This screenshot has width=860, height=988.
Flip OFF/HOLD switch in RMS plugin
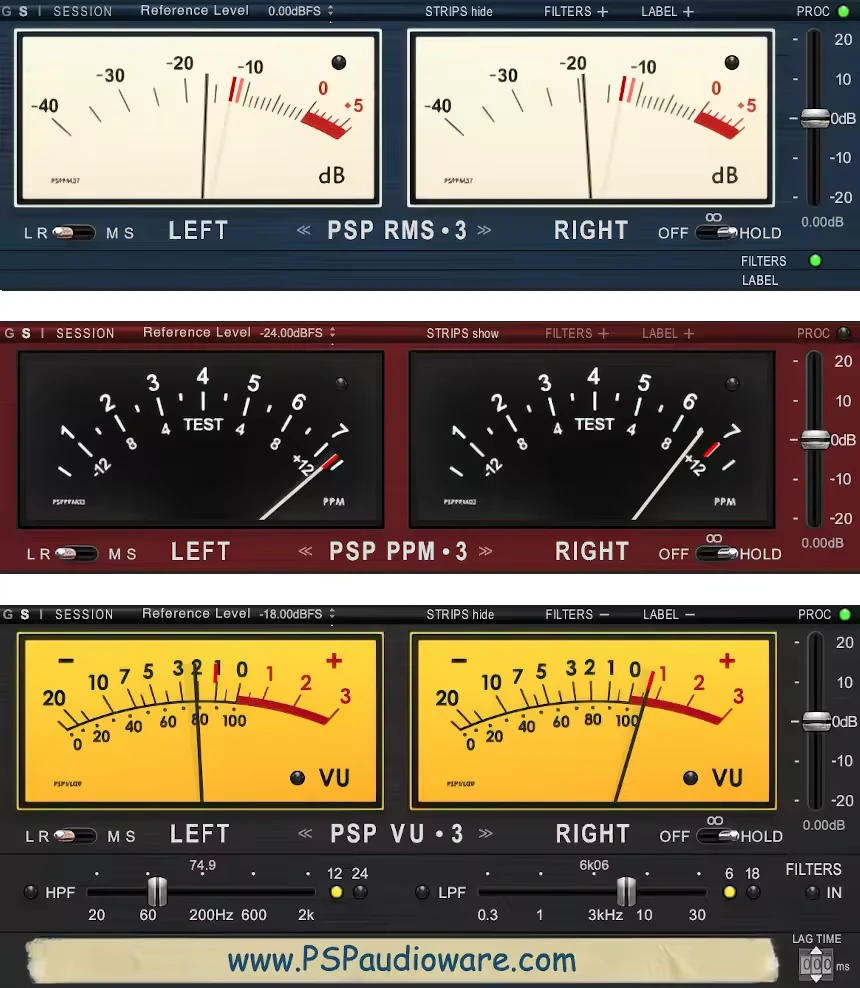(716, 233)
